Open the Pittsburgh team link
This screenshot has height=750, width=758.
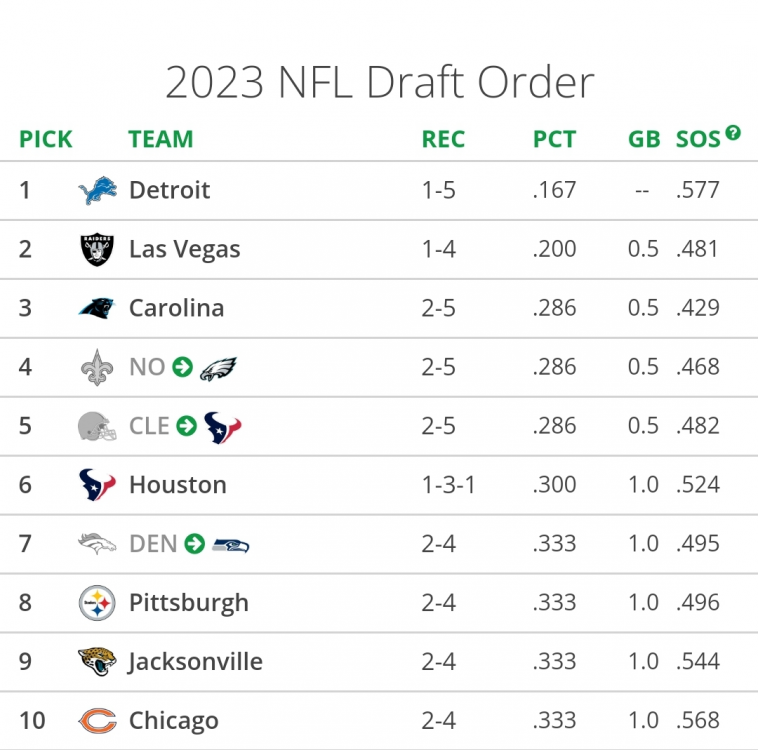click(188, 603)
